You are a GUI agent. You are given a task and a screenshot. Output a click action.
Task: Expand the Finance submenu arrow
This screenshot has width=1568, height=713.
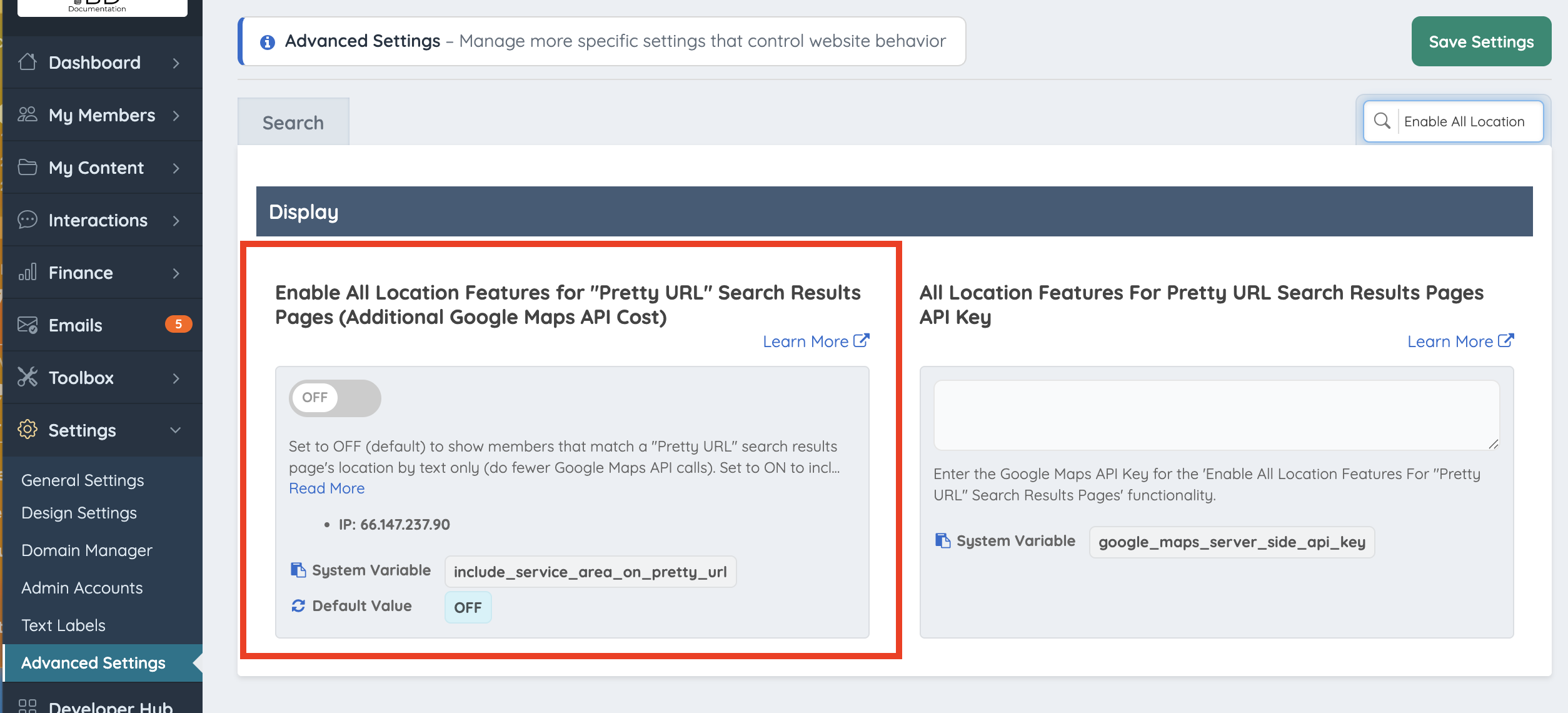(x=176, y=273)
